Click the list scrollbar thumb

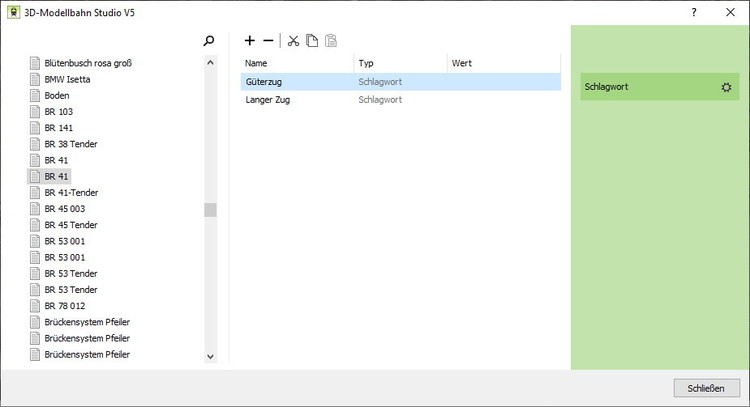210,209
